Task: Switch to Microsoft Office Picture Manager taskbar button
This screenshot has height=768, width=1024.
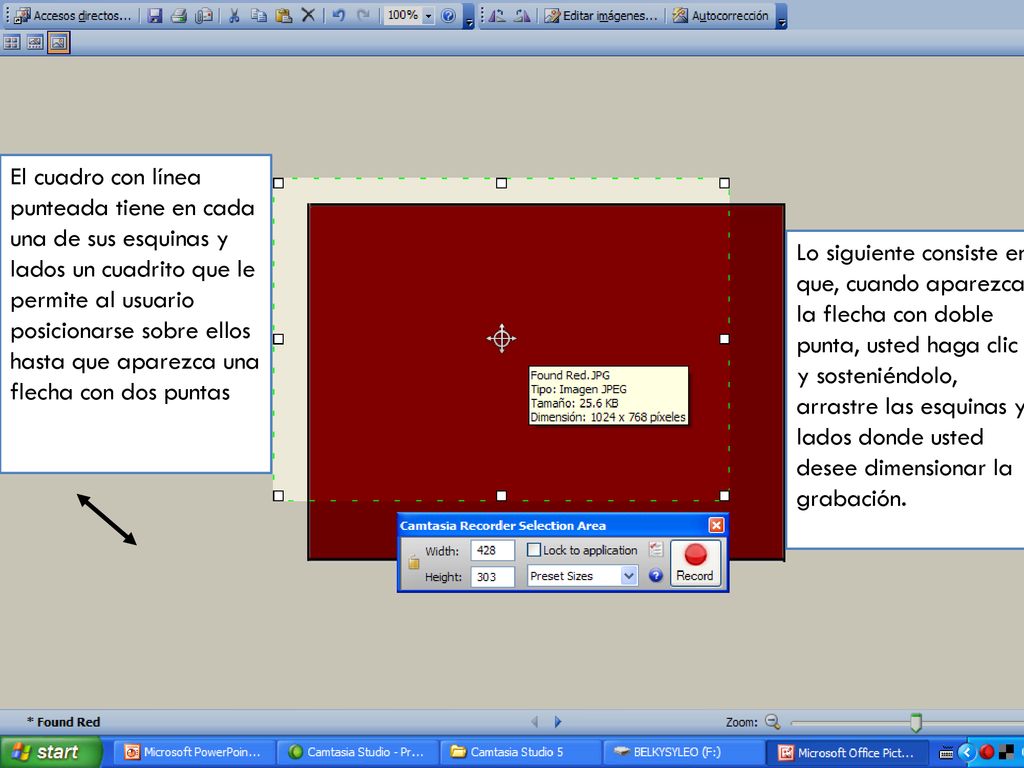Action: (x=846, y=752)
